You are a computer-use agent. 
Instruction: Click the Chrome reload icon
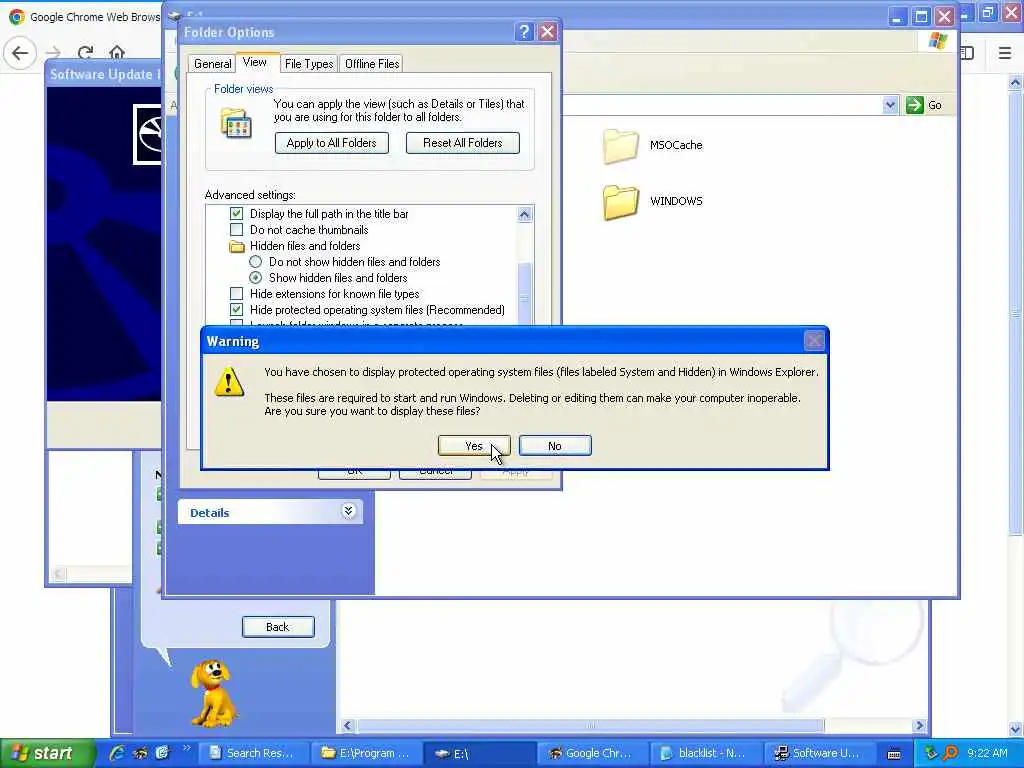coord(85,53)
